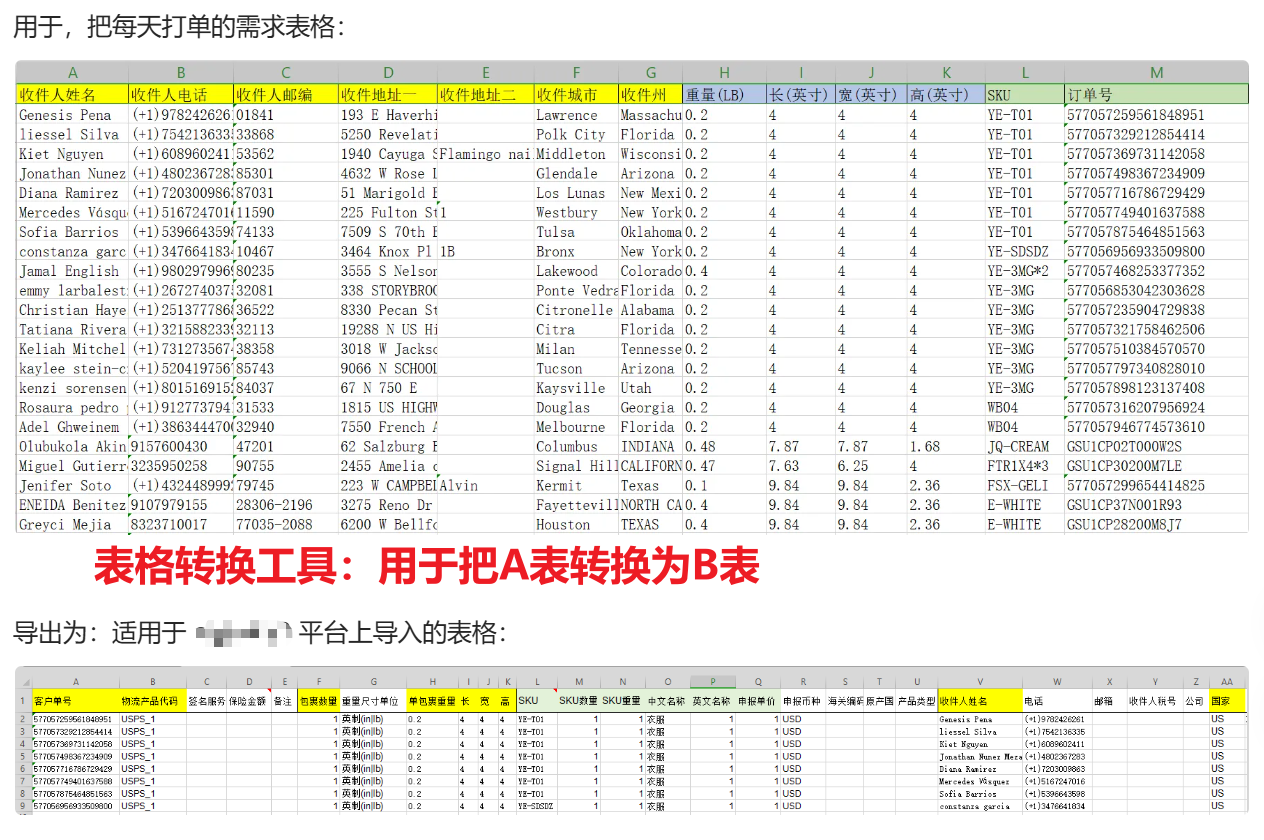Click zip code 28306-2196 cell

[286, 505]
